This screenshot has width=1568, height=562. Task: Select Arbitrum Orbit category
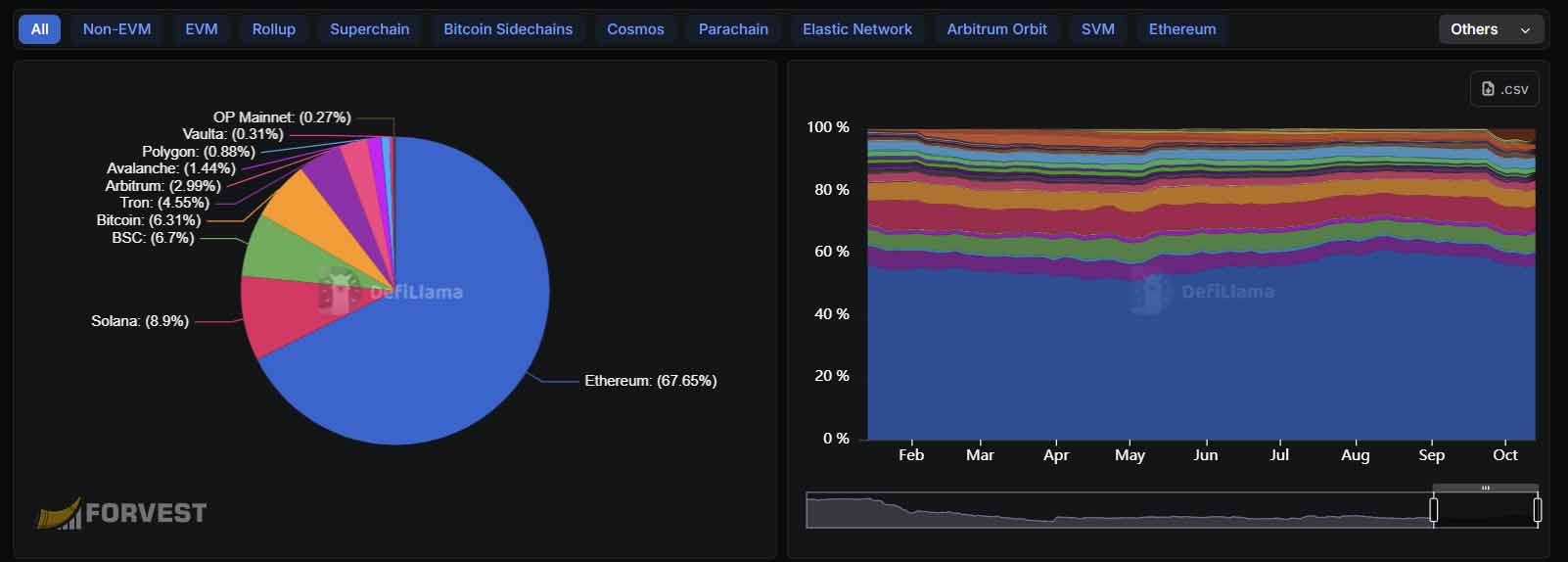[x=996, y=29]
